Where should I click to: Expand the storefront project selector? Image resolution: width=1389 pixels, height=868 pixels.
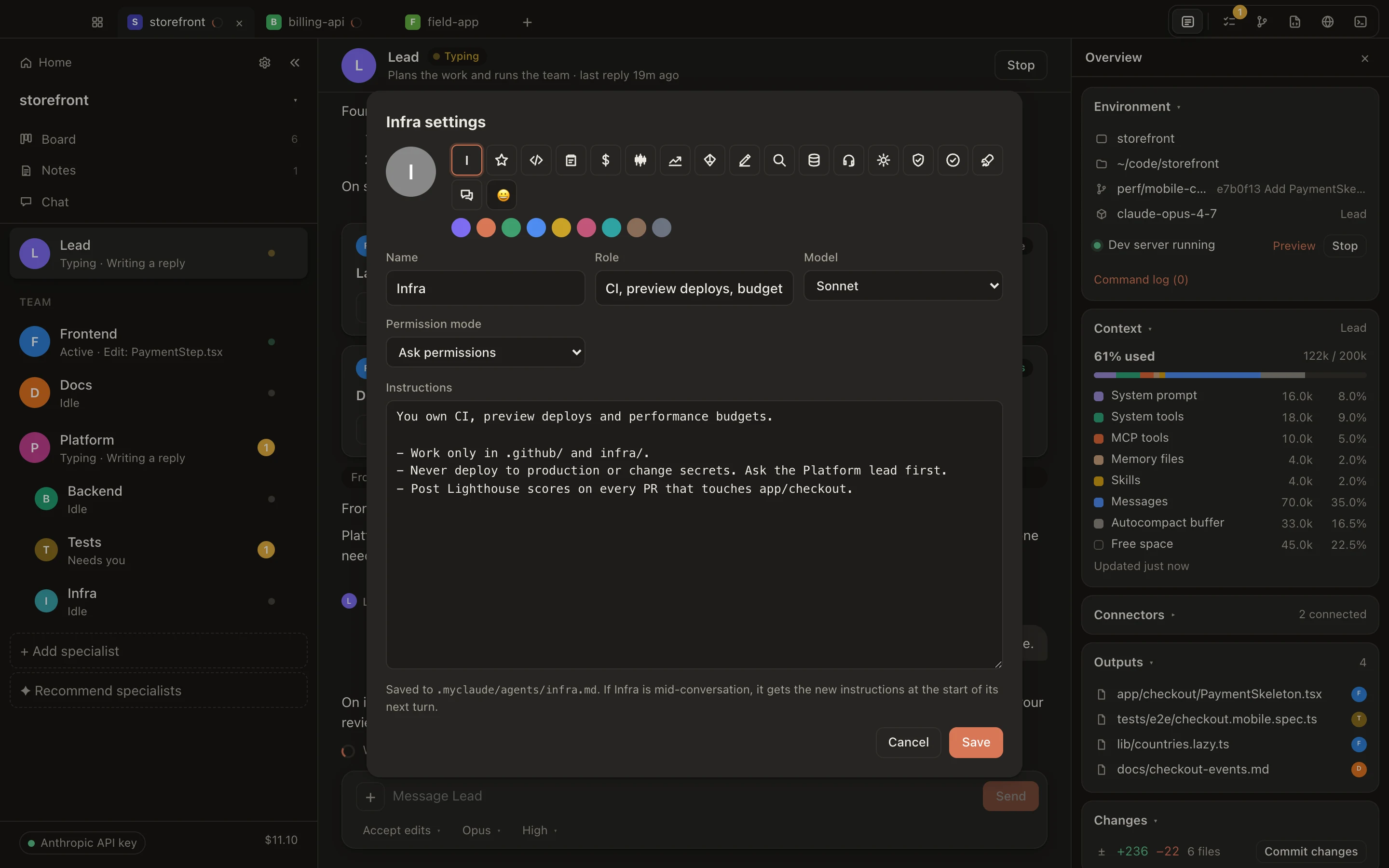coord(158,100)
